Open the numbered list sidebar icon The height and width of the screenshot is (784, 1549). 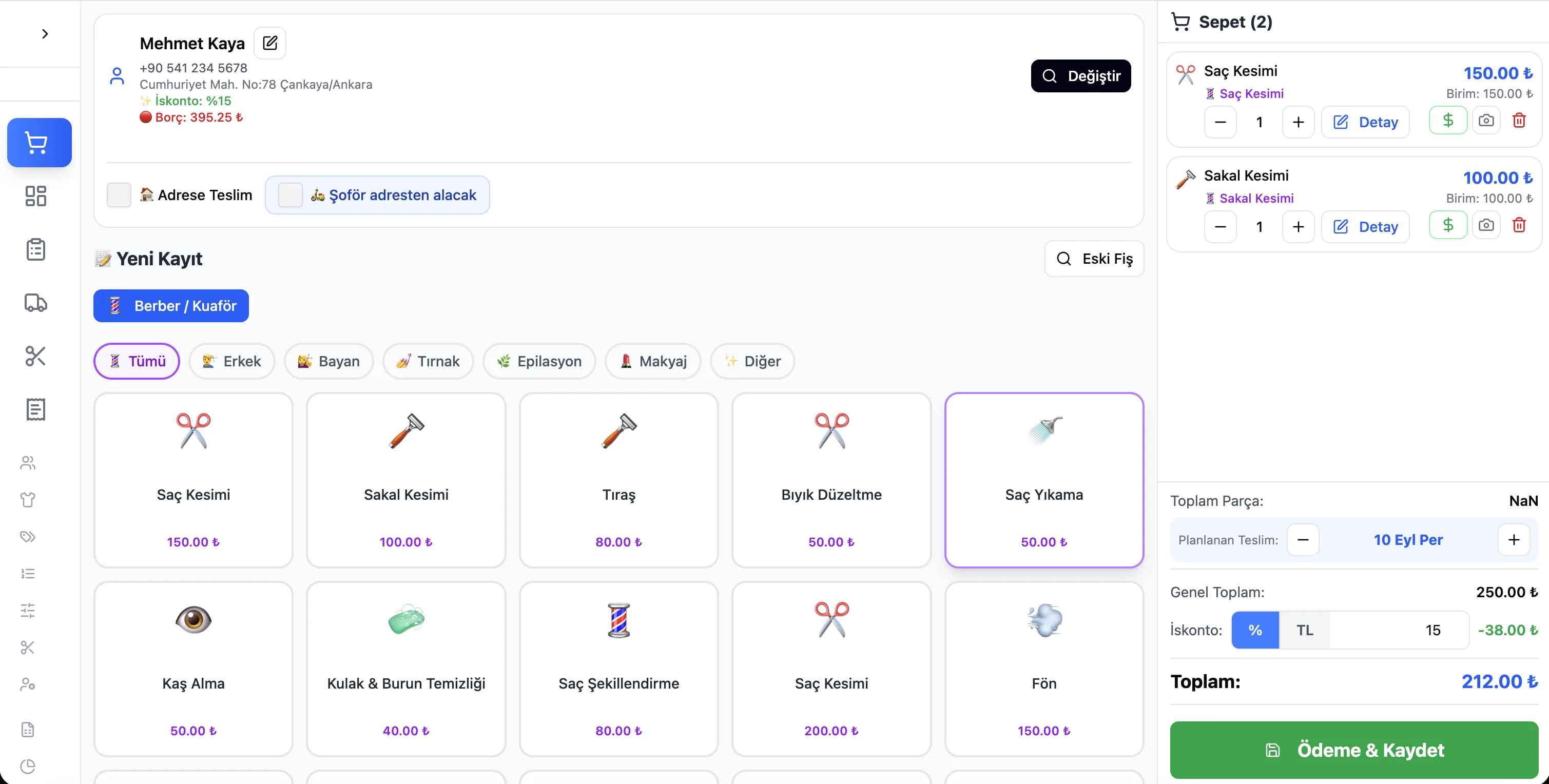28,574
